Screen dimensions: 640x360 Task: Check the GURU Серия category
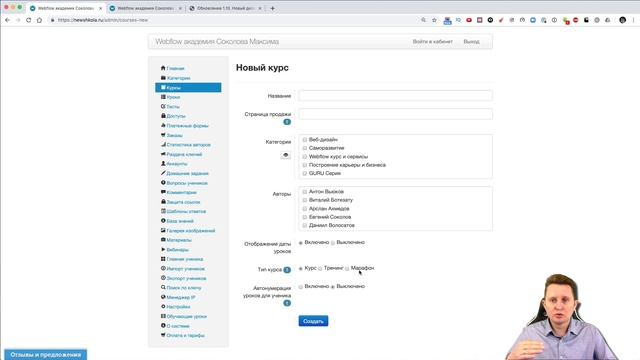304,173
